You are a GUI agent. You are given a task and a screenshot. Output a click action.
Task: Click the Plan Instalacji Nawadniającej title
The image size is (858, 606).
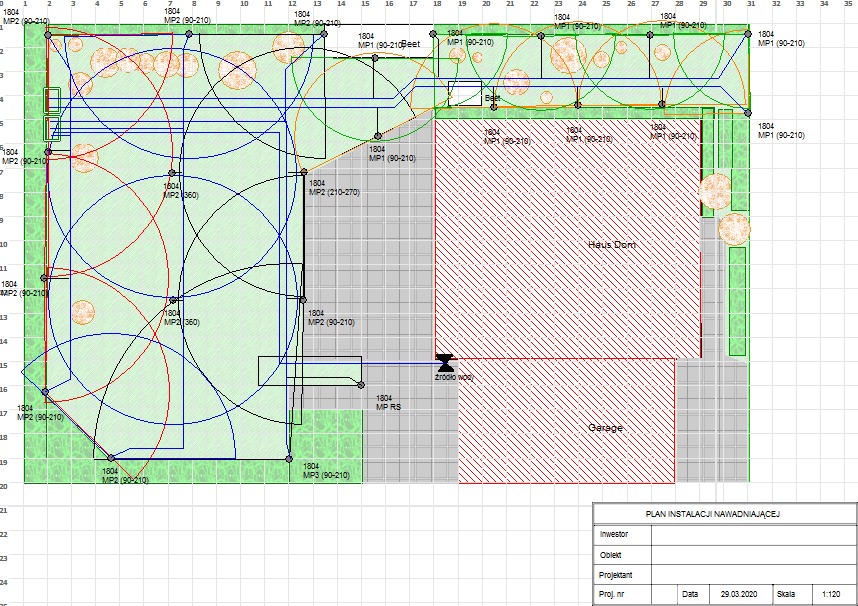(725, 513)
